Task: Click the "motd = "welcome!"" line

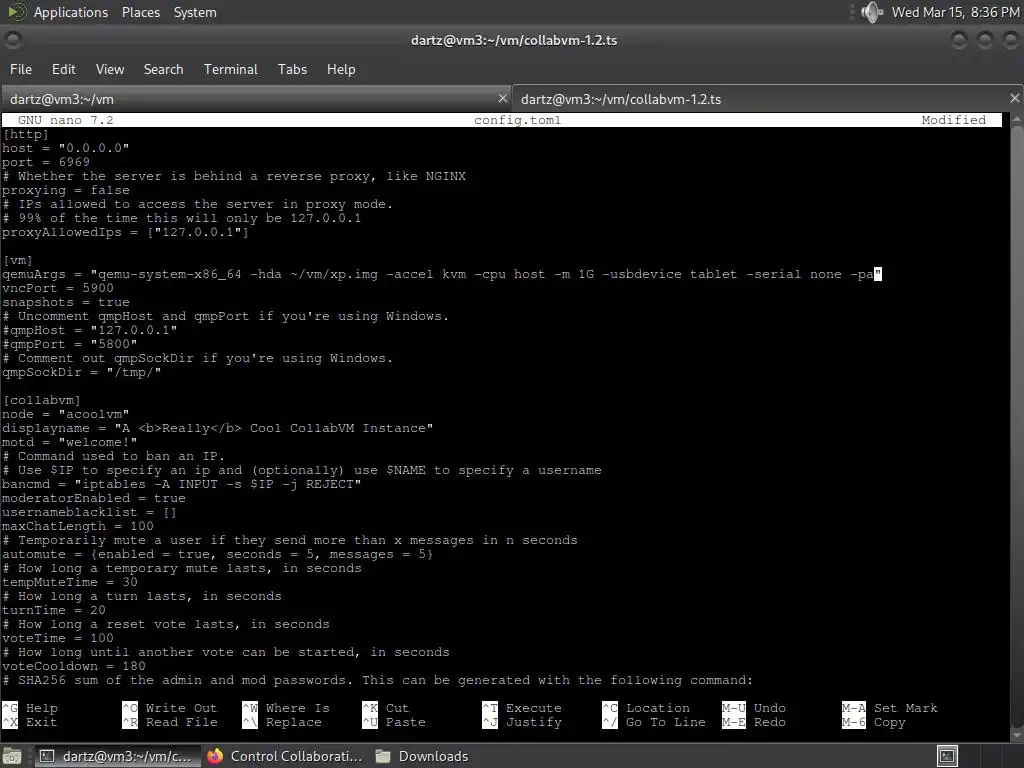Action: click(x=70, y=442)
